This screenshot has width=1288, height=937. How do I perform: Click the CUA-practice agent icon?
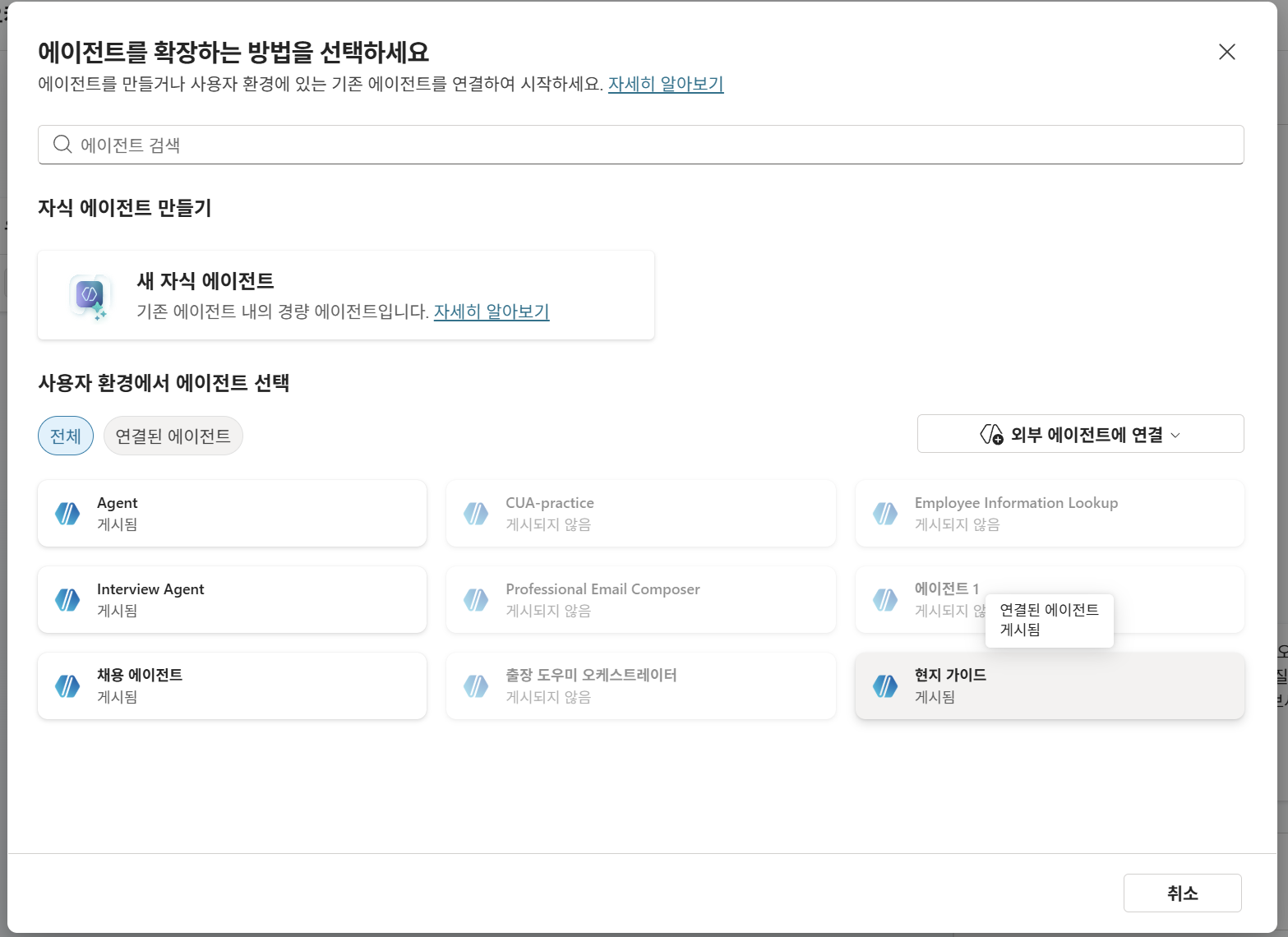(x=476, y=514)
